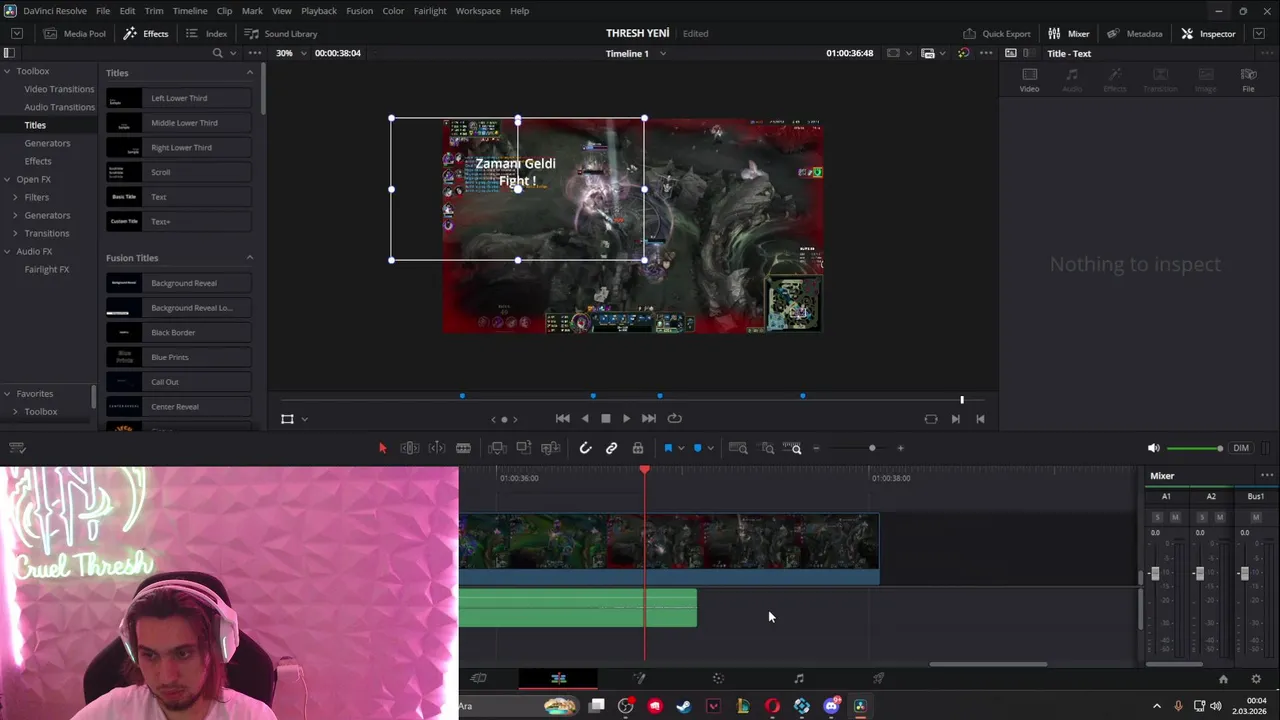Open the File tab in Inspector

pyautogui.click(x=1248, y=80)
